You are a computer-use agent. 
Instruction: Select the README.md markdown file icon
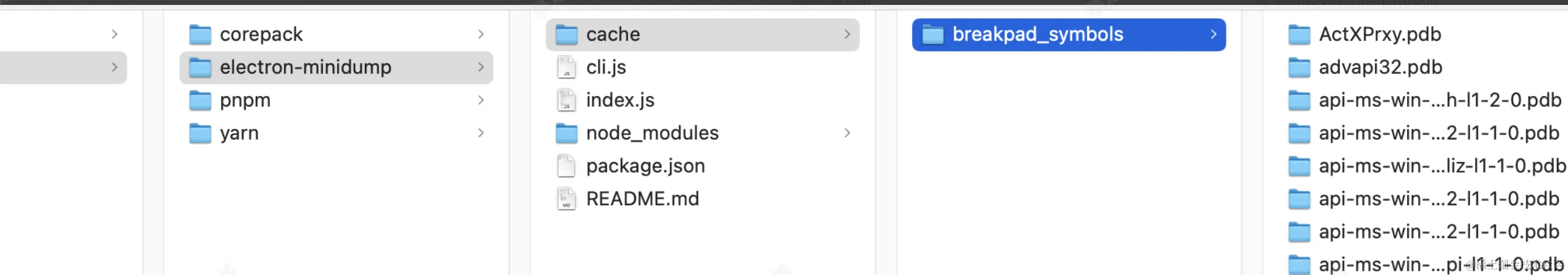tap(566, 199)
